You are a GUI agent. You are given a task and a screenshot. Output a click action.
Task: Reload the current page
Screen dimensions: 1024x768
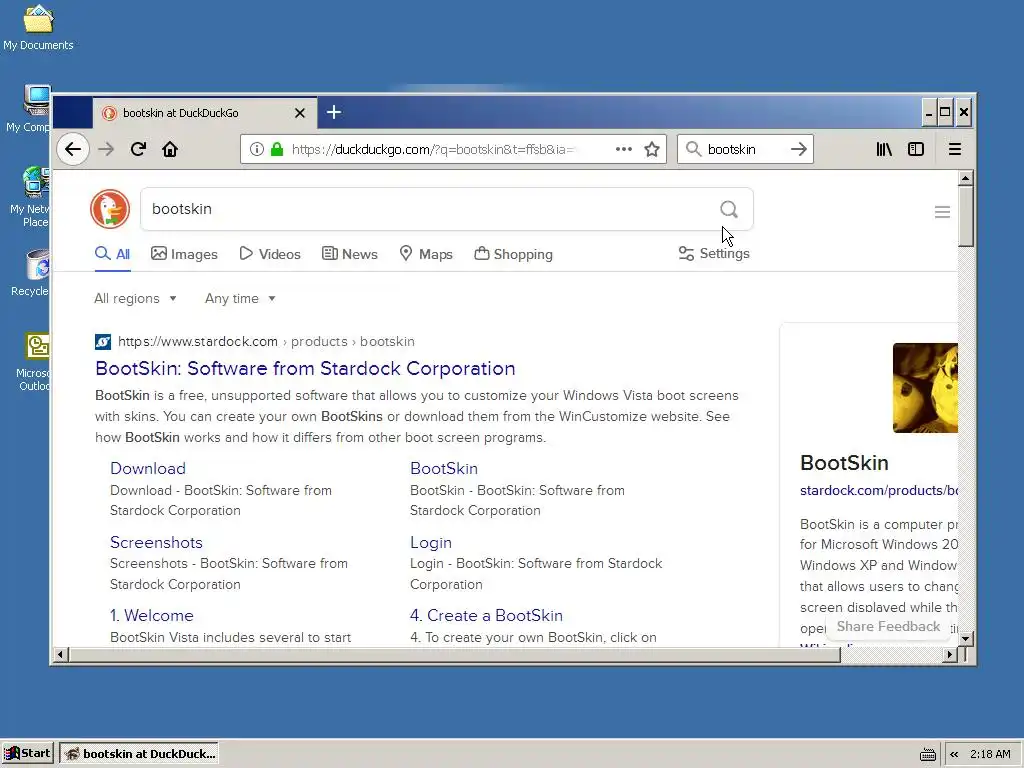pyautogui.click(x=138, y=150)
